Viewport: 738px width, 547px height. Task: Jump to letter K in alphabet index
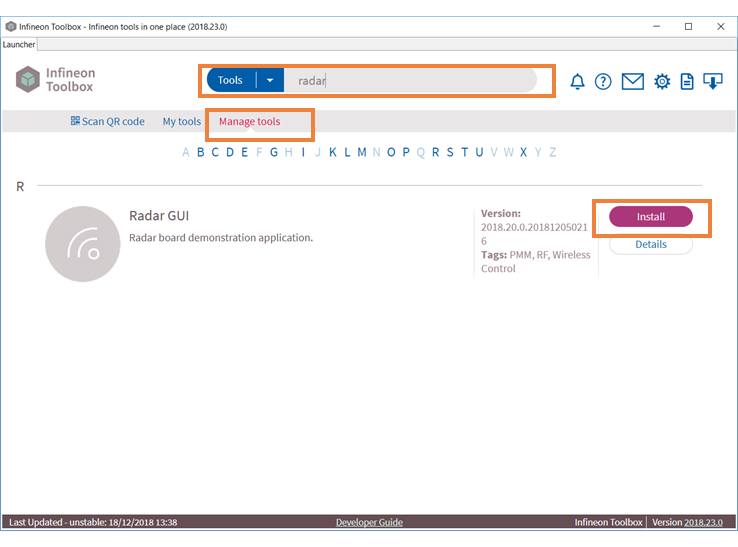(333, 152)
